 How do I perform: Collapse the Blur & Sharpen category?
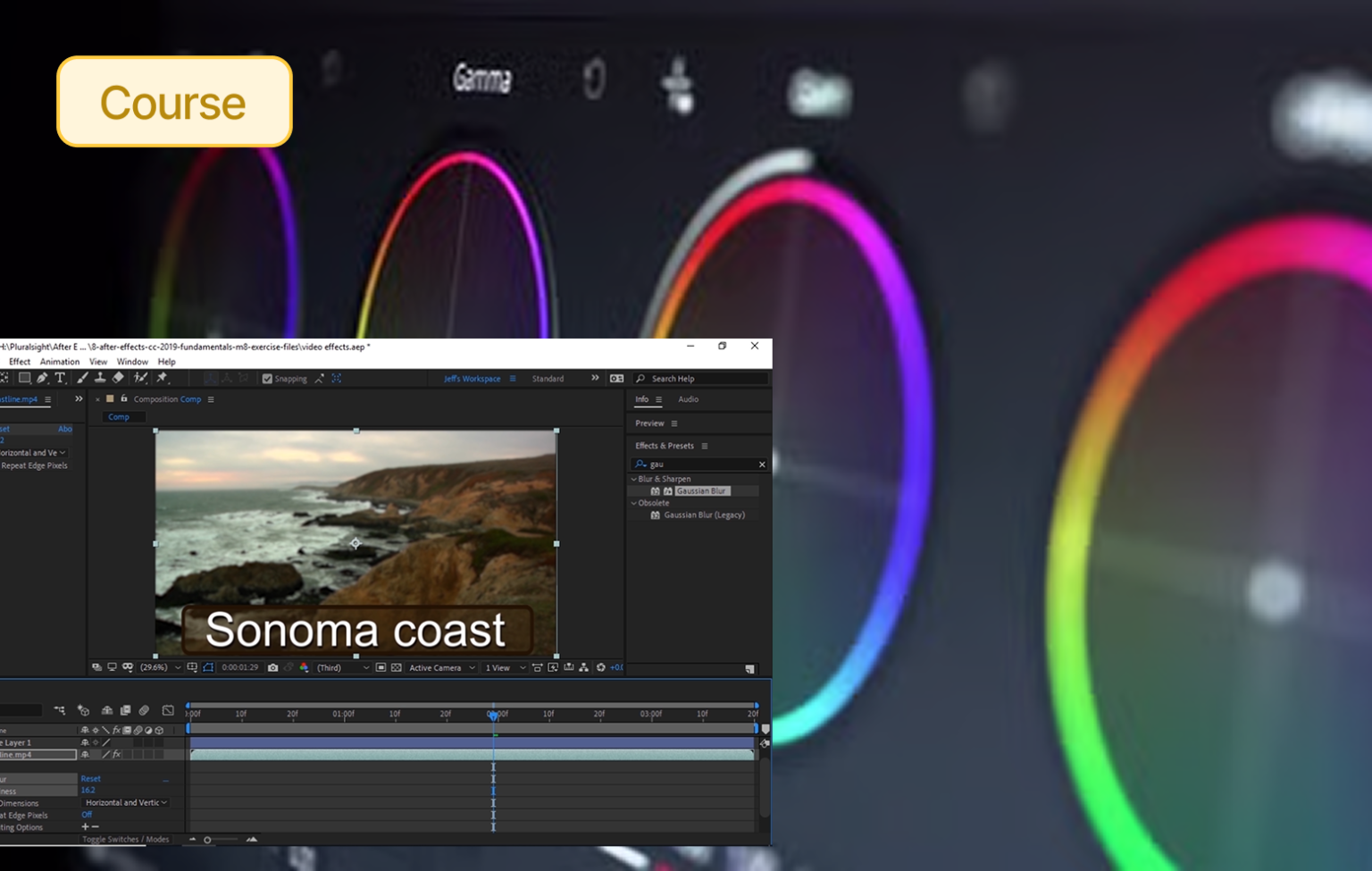pos(634,480)
